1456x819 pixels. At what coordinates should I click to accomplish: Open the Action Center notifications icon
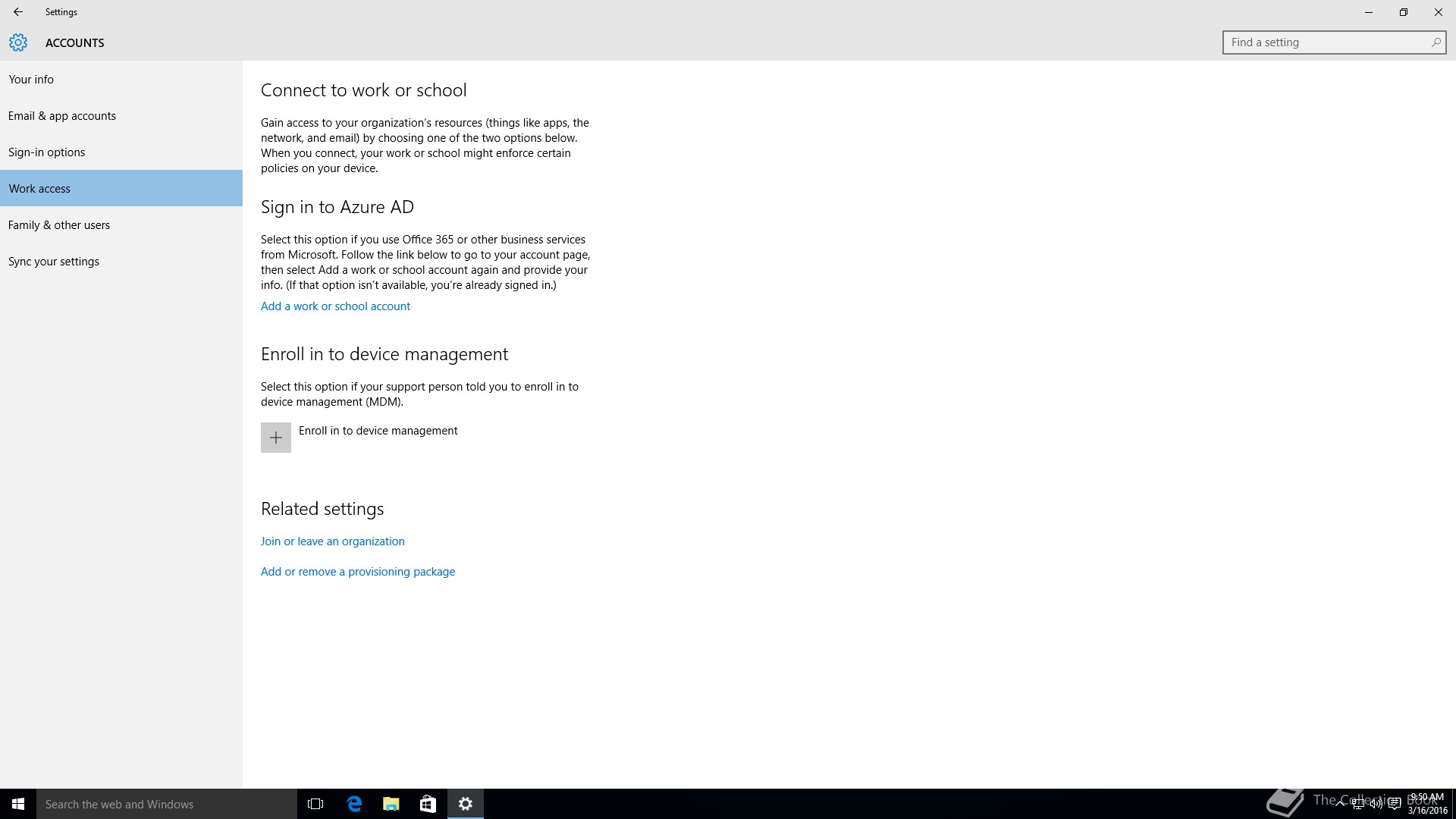pos(1394,804)
